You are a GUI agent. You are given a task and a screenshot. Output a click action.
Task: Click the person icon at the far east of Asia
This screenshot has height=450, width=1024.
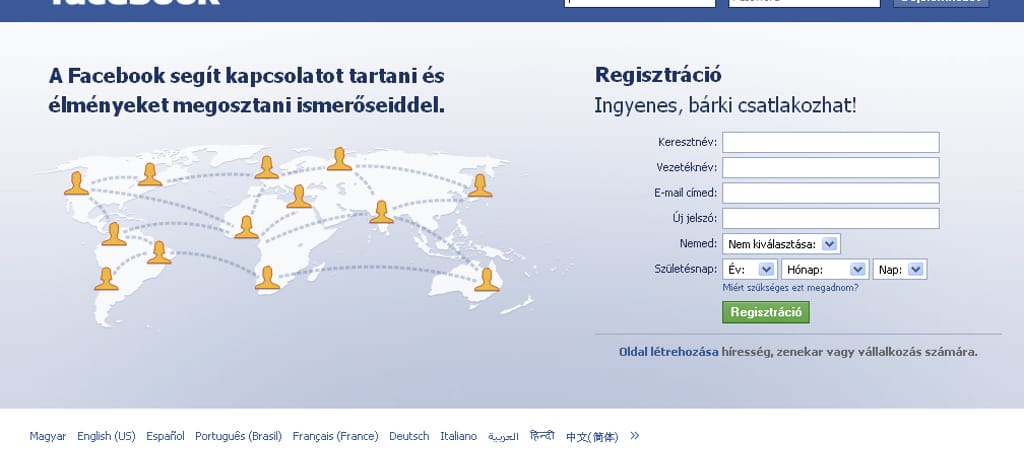(480, 185)
